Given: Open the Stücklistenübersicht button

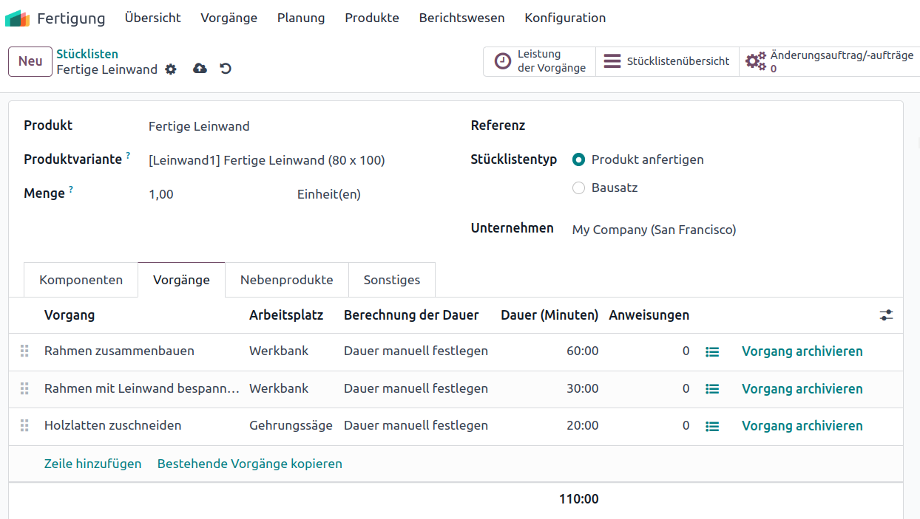Looking at the screenshot, I should [x=667, y=61].
